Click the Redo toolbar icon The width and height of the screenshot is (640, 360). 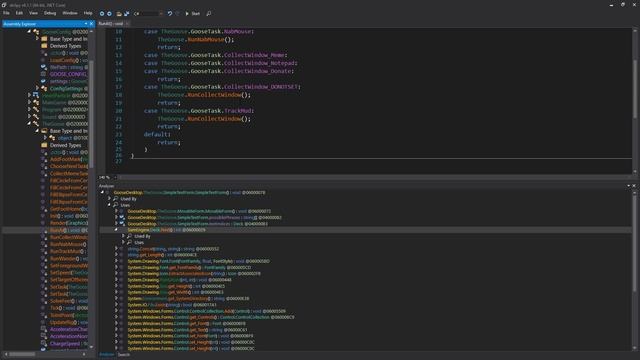pos(178,13)
